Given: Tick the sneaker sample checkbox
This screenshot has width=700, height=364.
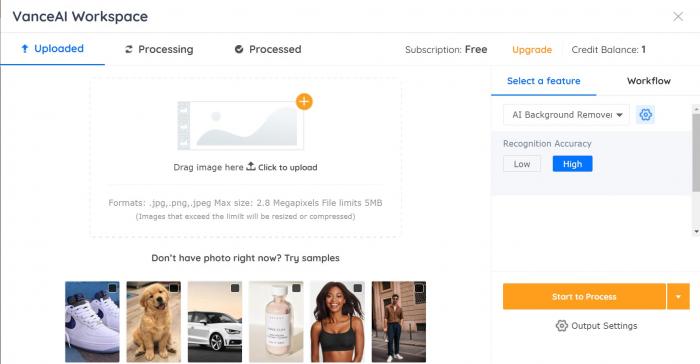Looking at the screenshot, I should (112, 288).
